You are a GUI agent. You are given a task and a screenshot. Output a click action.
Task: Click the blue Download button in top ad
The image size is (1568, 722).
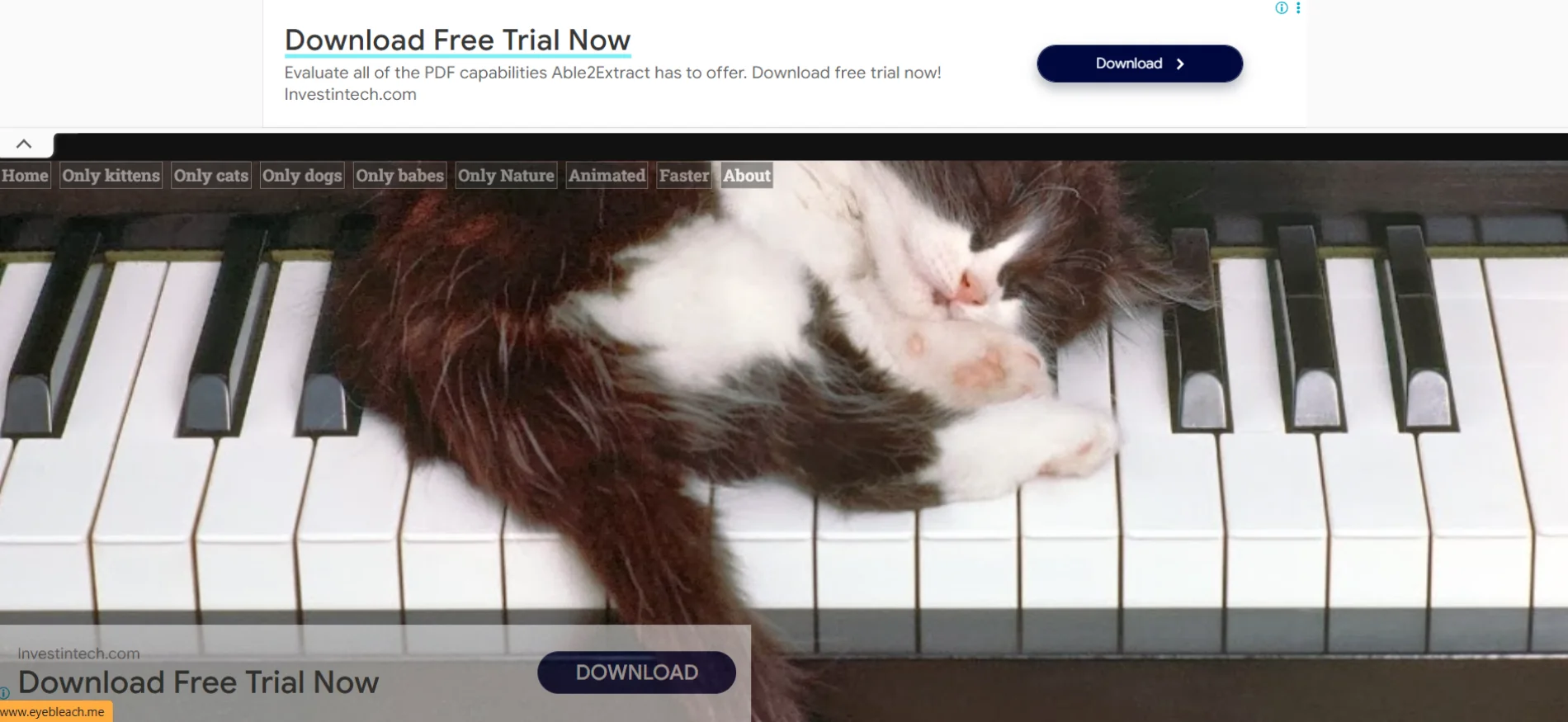(1139, 64)
